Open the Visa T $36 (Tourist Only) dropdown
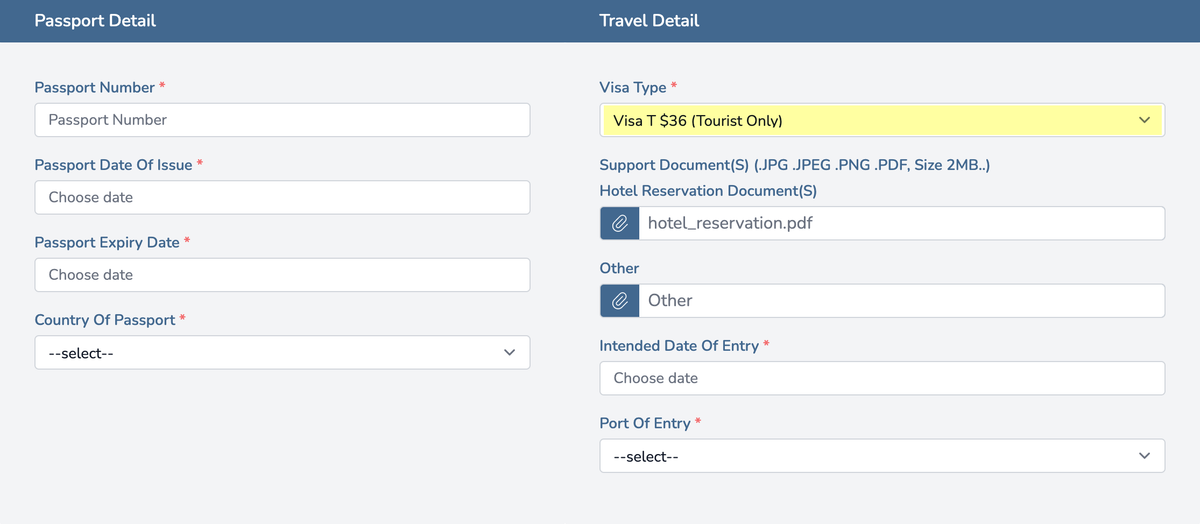The width and height of the screenshot is (1200, 524). (882, 120)
